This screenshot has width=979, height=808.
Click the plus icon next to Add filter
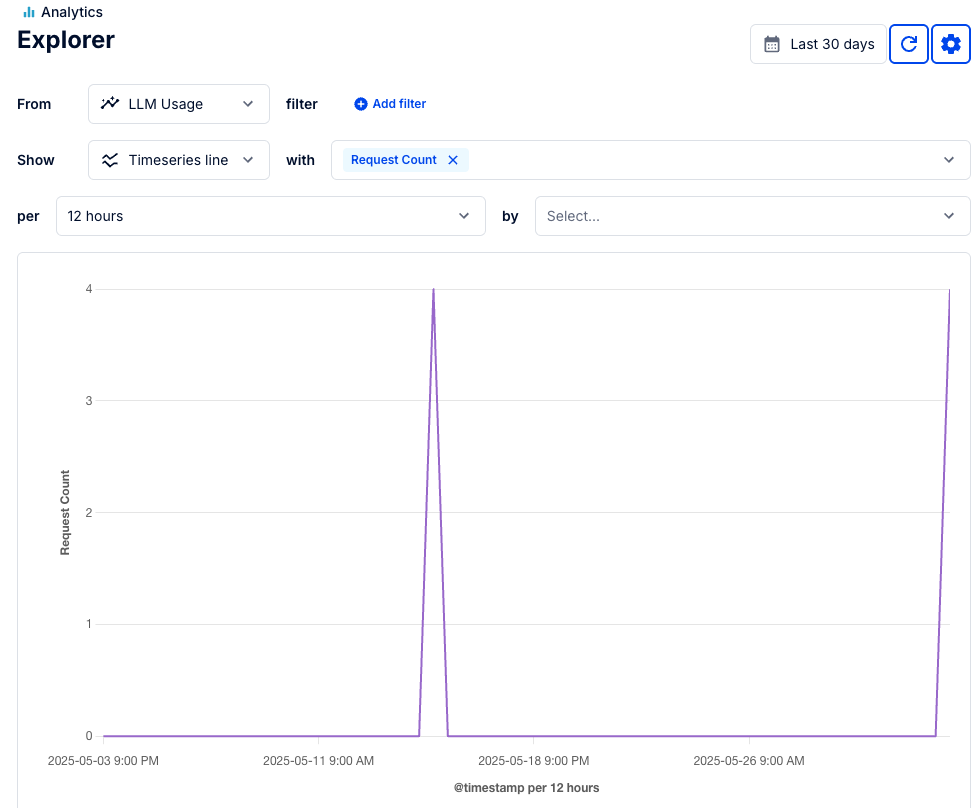coord(361,104)
